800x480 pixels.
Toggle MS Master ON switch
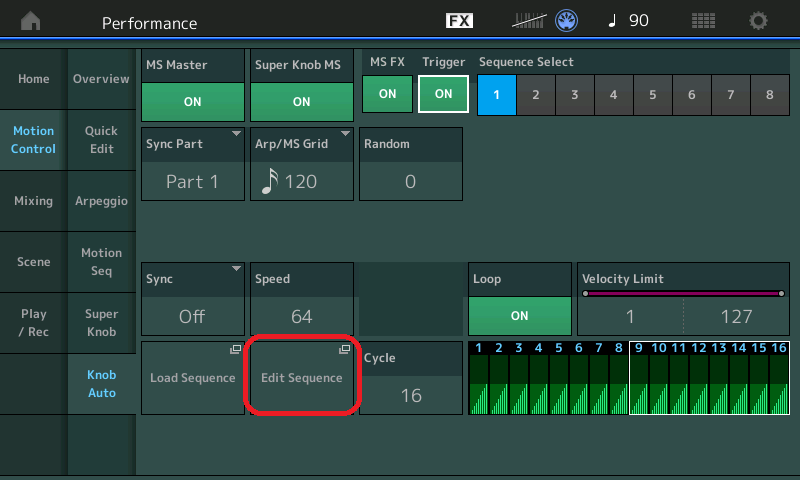tap(192, 102)
